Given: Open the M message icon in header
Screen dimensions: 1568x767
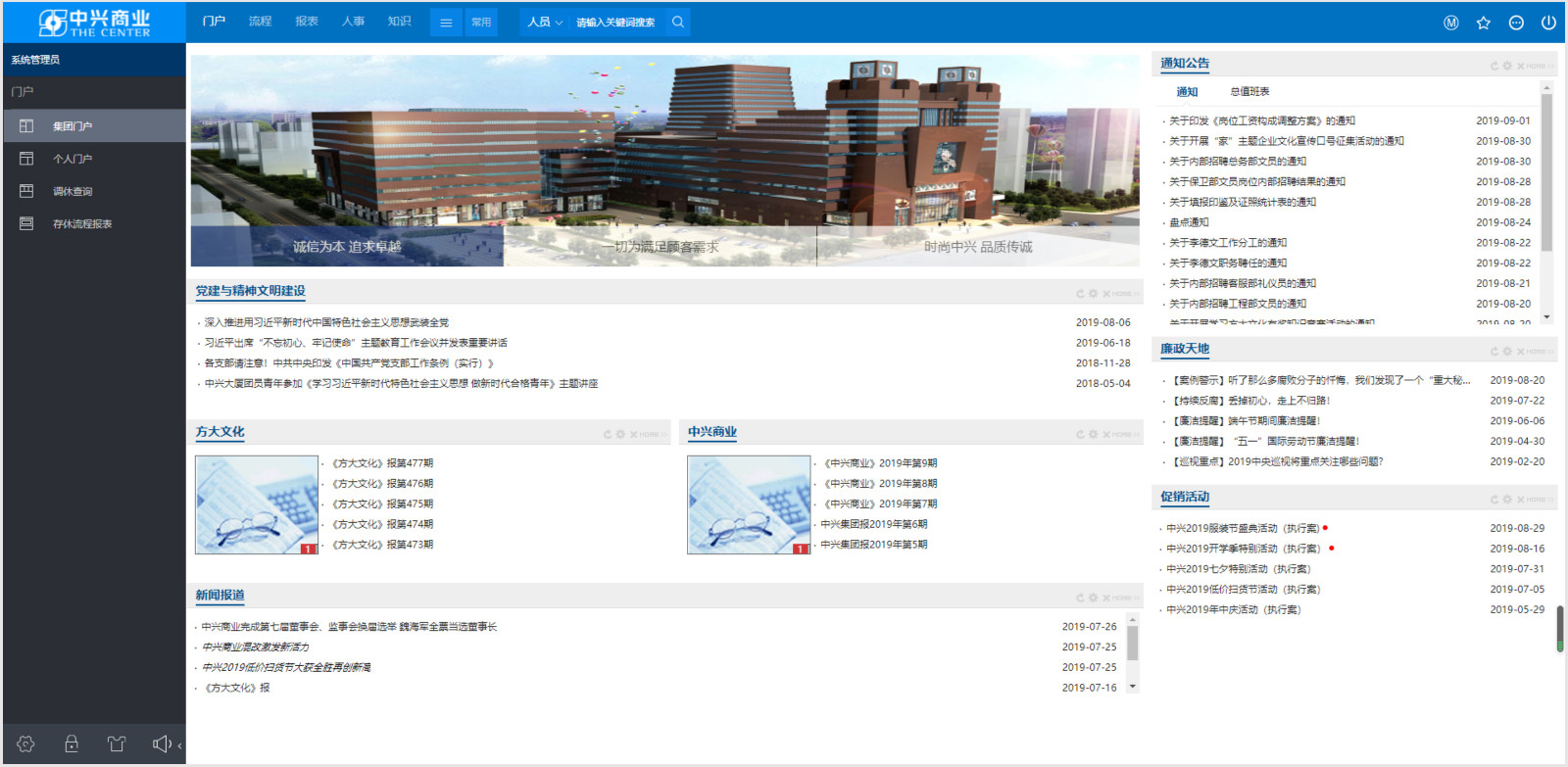Looking at the screenshot, I should click(x=1451, y=23).
